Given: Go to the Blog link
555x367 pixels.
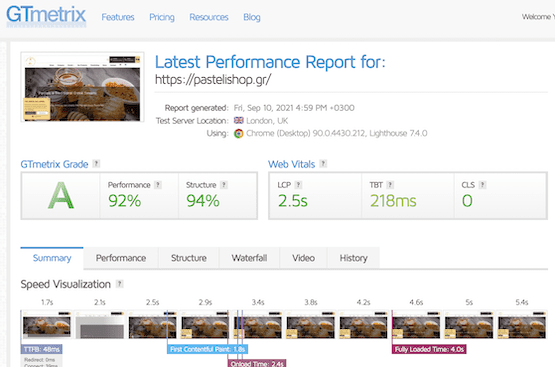Looking at the screenshot, I should tap(252, 17).
